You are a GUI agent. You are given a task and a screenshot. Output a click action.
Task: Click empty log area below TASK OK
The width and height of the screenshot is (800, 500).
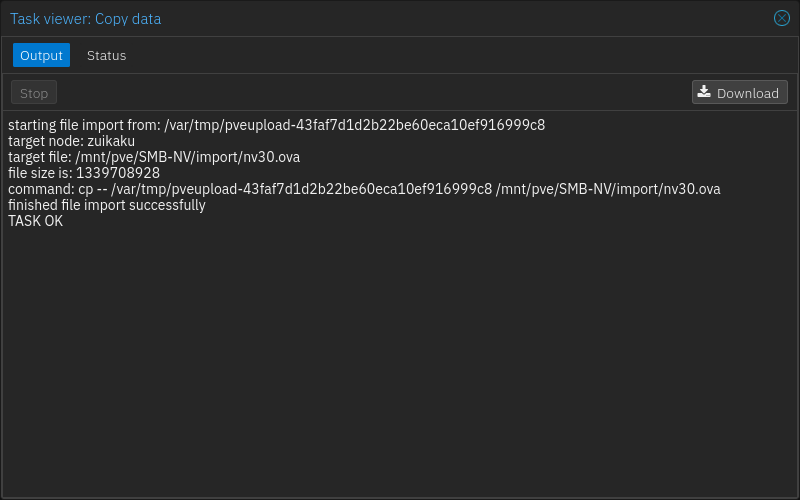coord(400,360)
